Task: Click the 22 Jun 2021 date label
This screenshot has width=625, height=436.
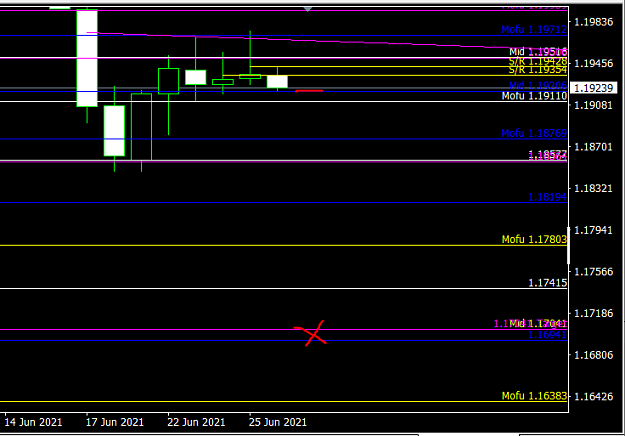Action: [x=196, y=422]
